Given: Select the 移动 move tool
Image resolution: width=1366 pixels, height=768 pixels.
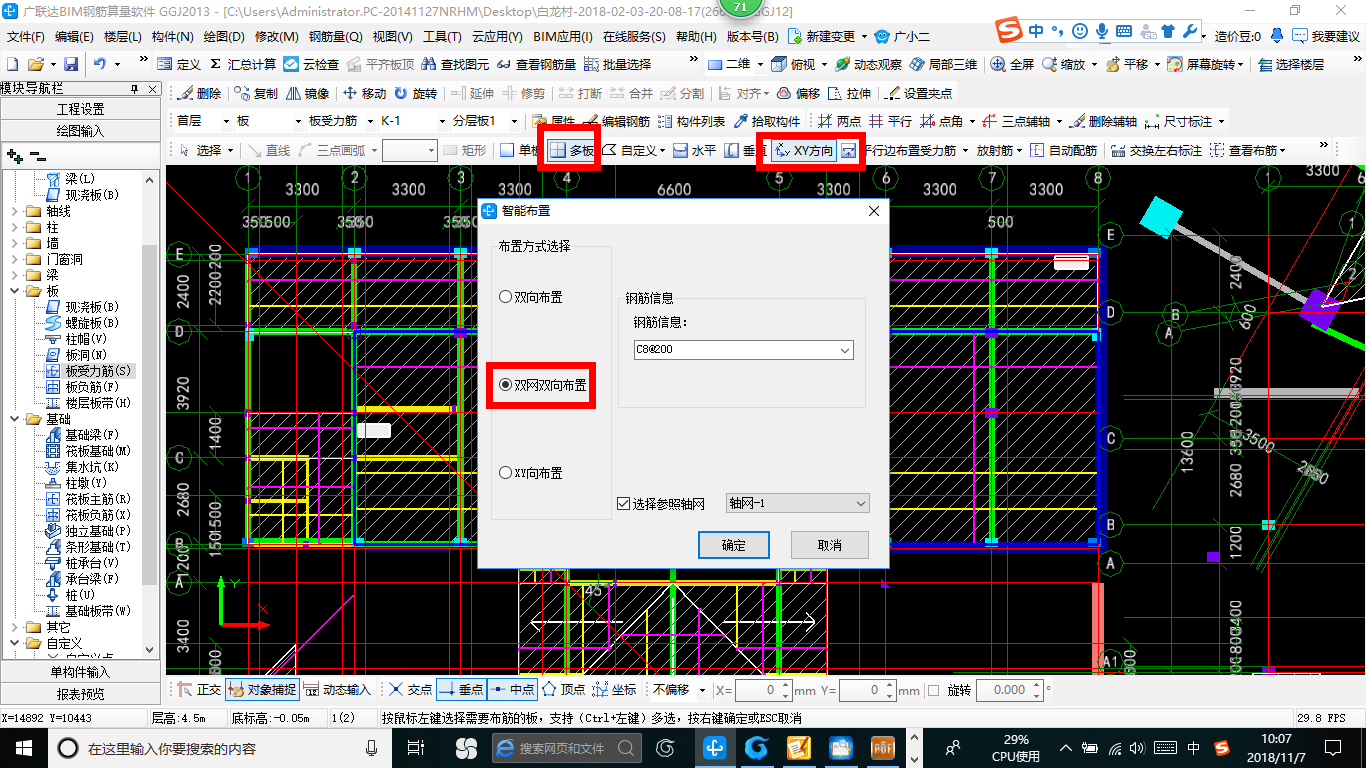Looking at the screenshot, I should 364,93.
